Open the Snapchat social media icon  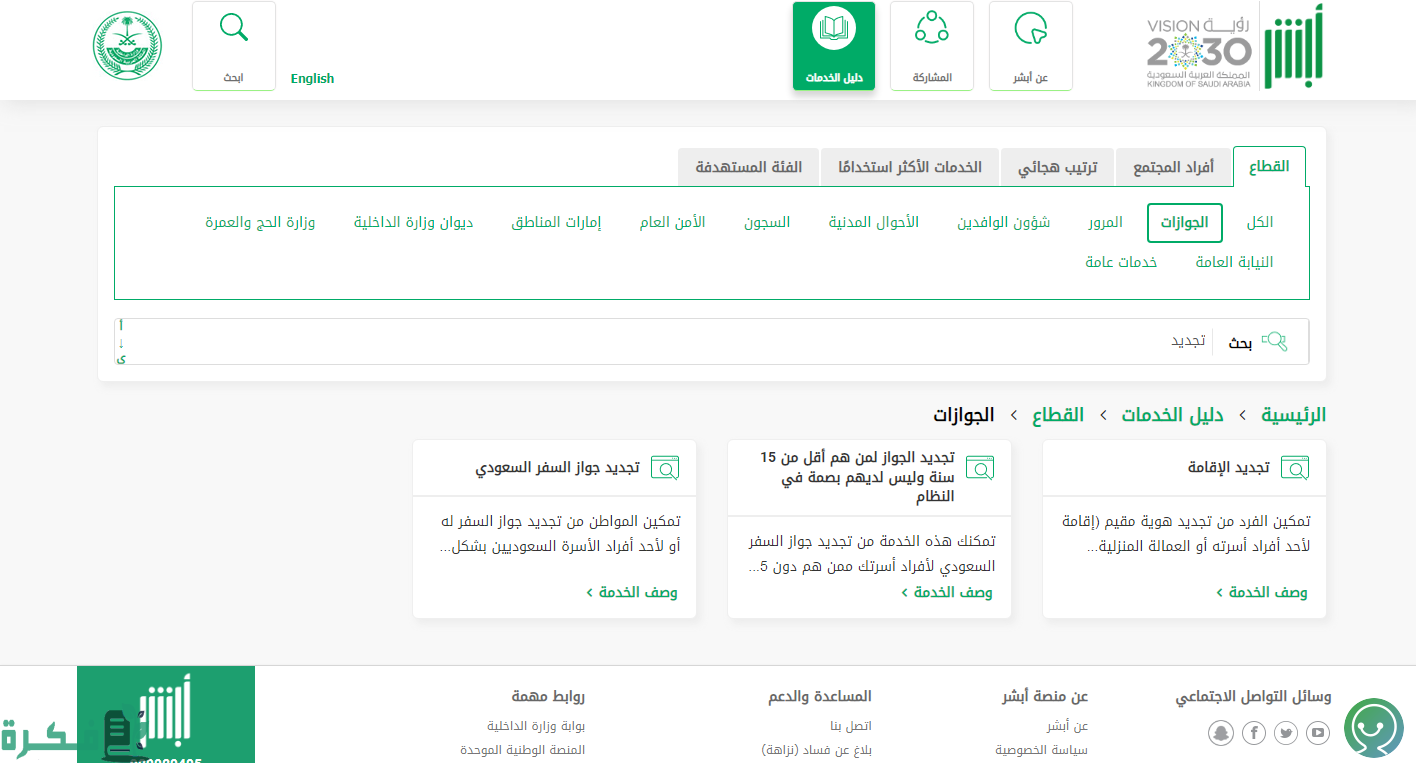tap(1221, 734)
